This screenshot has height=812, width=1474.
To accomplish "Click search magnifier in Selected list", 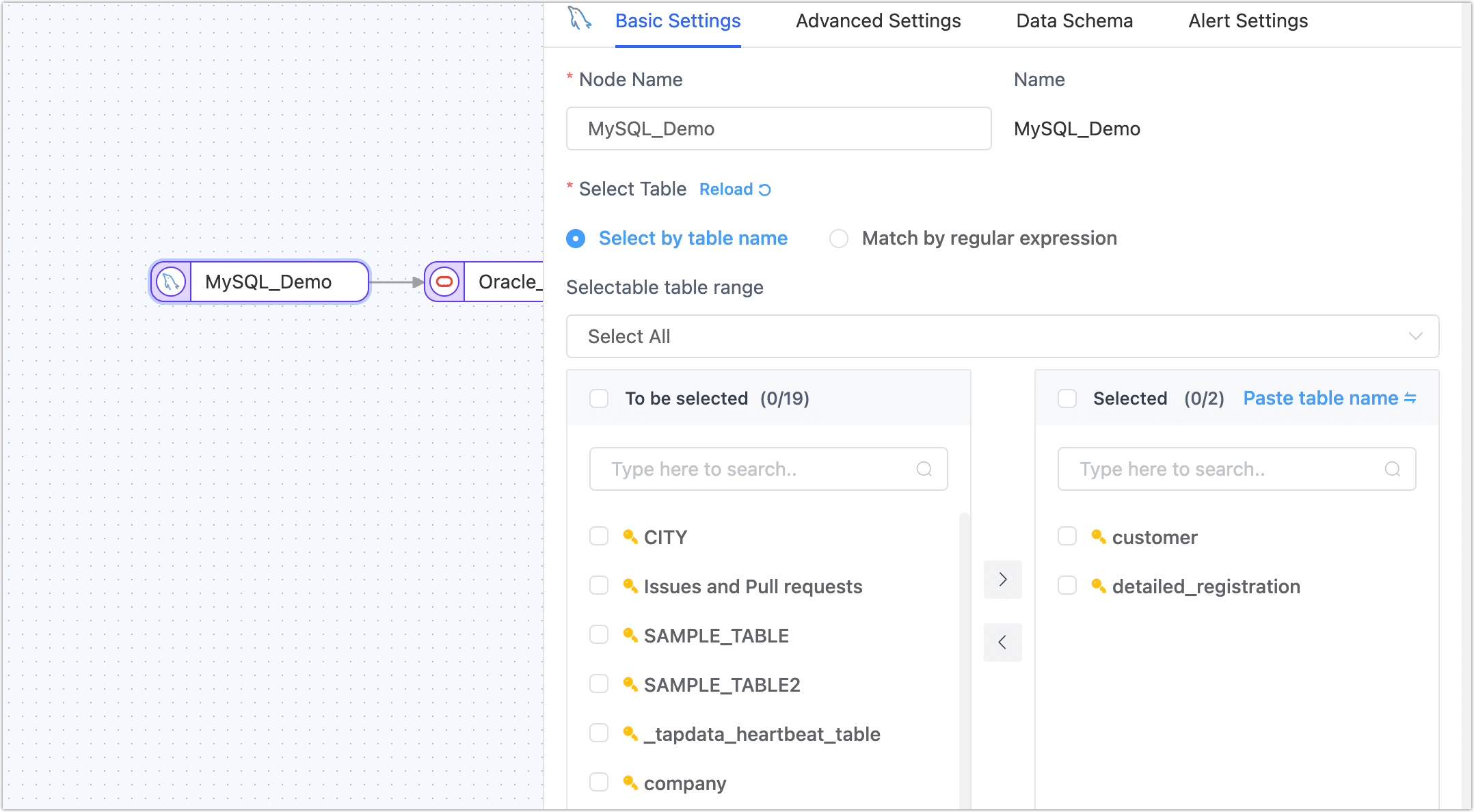I will (1392, 469).
